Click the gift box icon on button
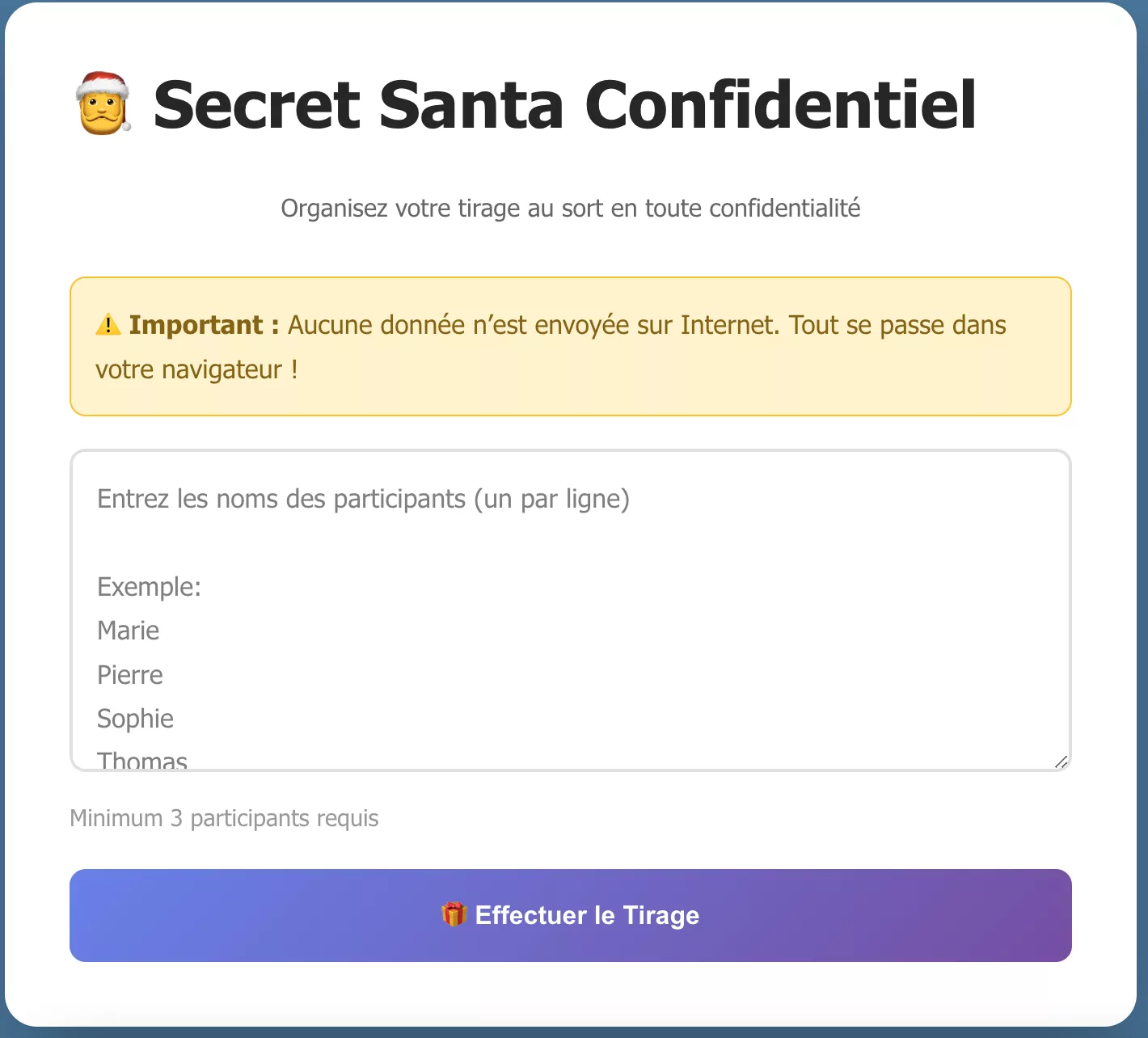 pyautogui.click(x=454, y=914)
